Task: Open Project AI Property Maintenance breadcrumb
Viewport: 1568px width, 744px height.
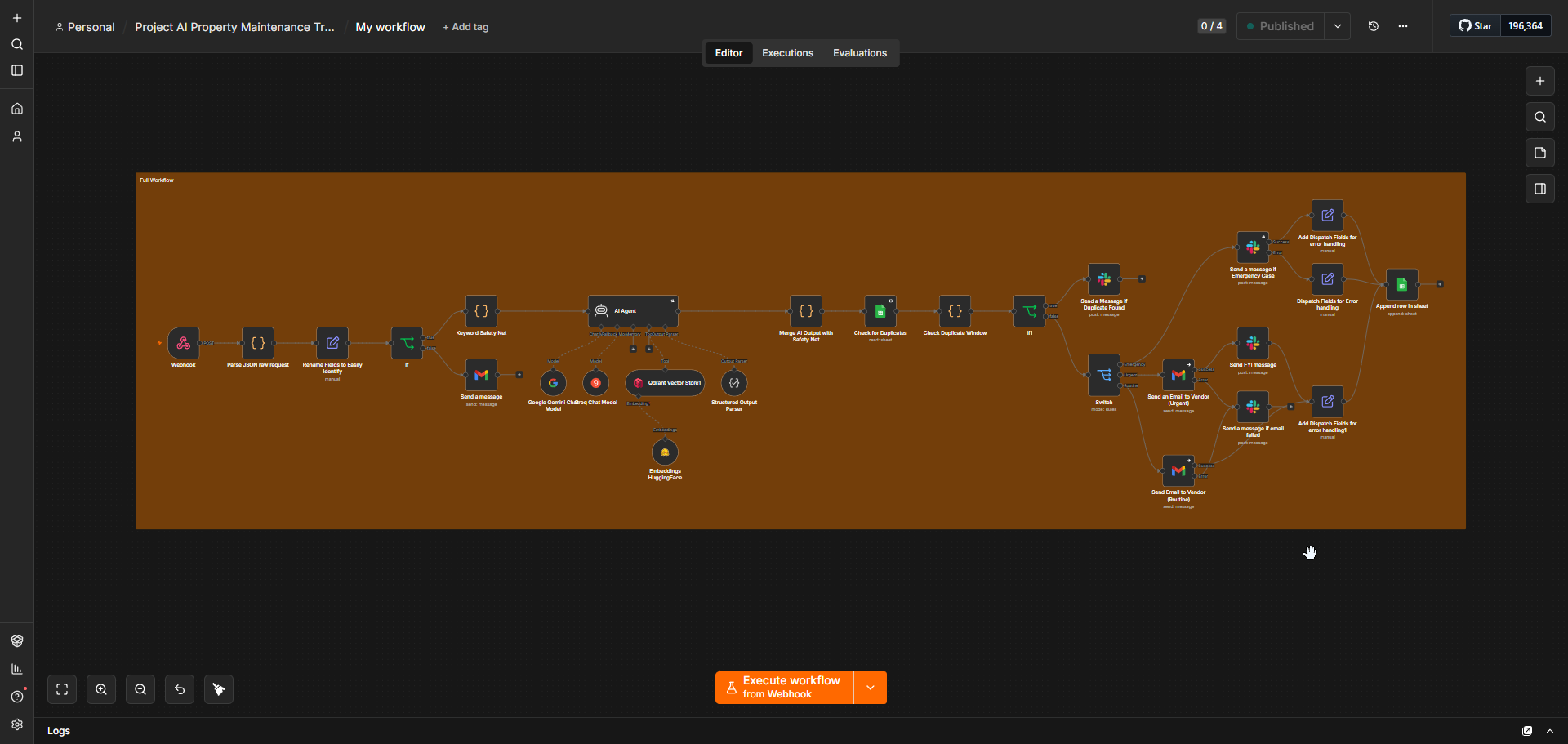Action: point(234,27)
